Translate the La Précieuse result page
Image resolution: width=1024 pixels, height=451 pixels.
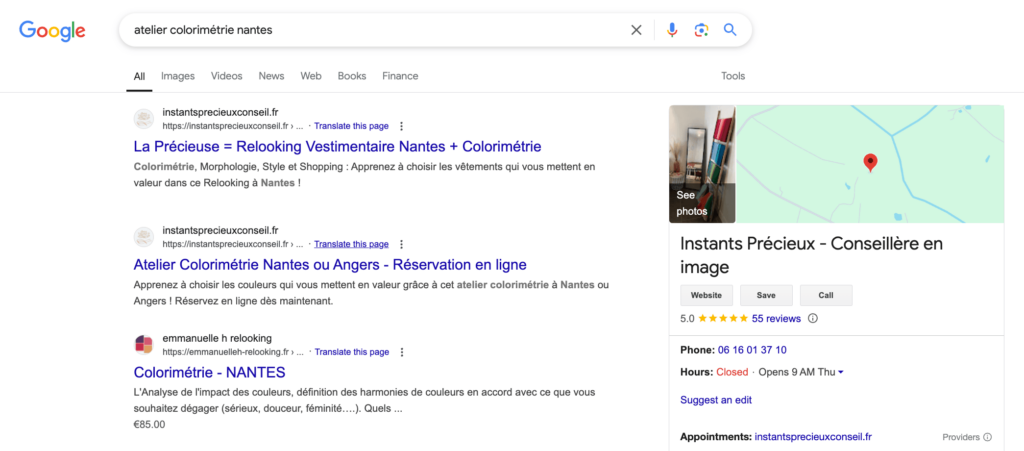point(351,126)
